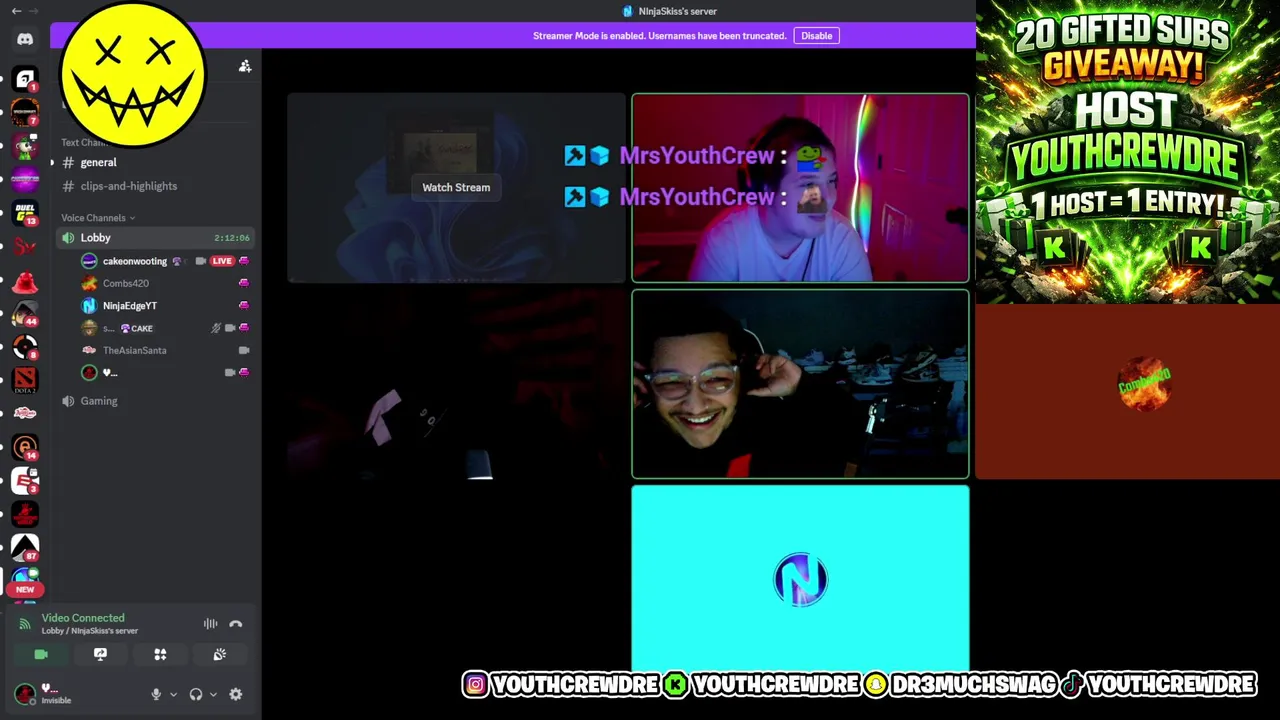Open the red slime server icon

25,281
